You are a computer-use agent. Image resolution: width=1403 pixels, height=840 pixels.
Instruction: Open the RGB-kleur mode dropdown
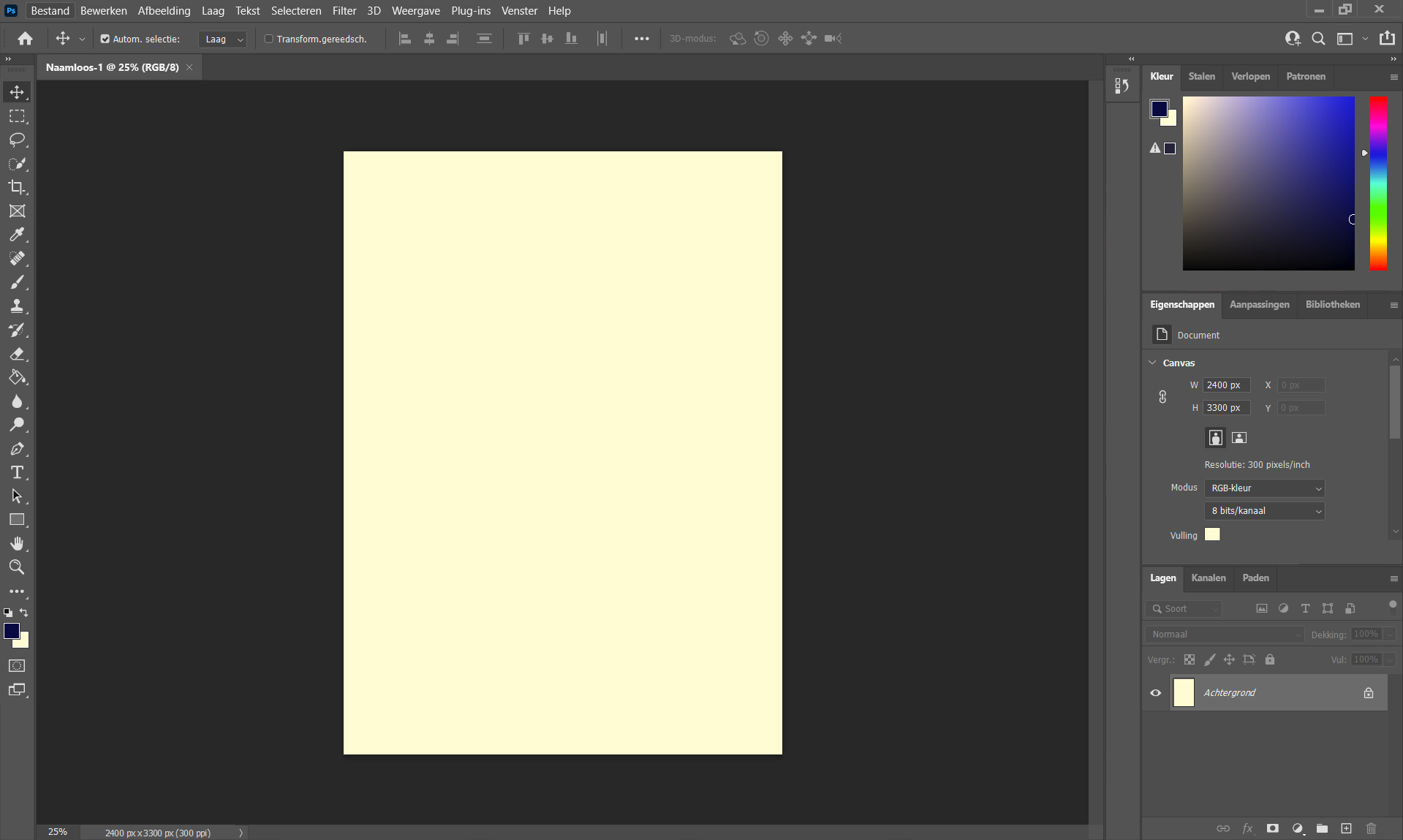pos(1264,488)
